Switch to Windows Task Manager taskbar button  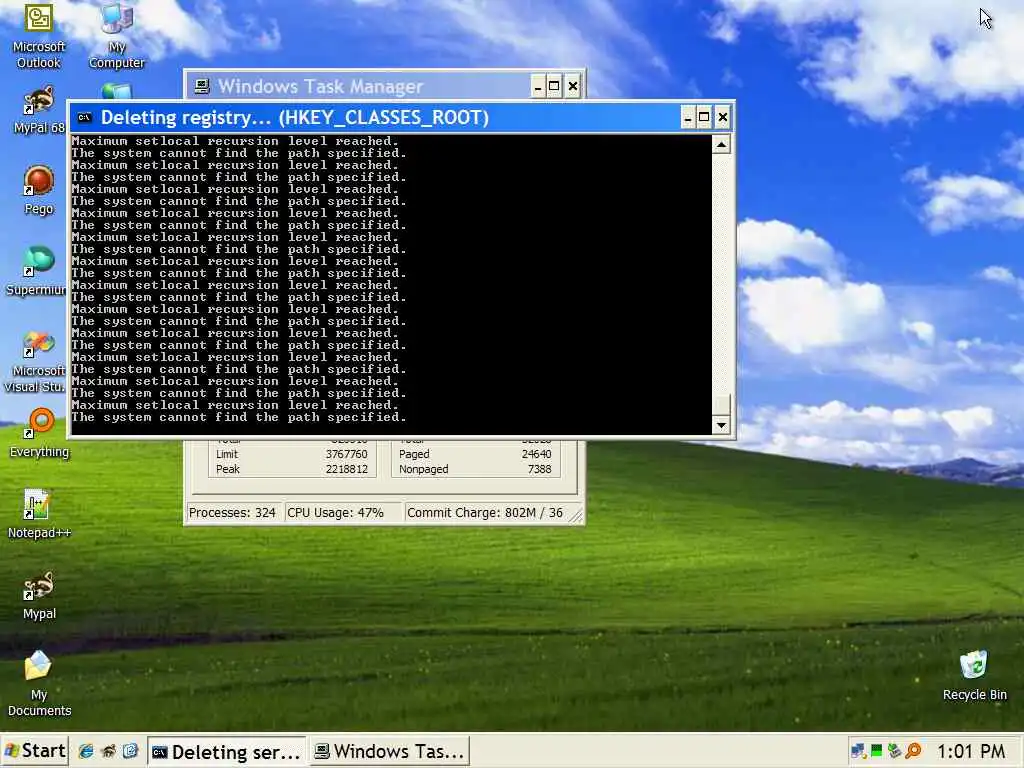click(x=389, y=752)
